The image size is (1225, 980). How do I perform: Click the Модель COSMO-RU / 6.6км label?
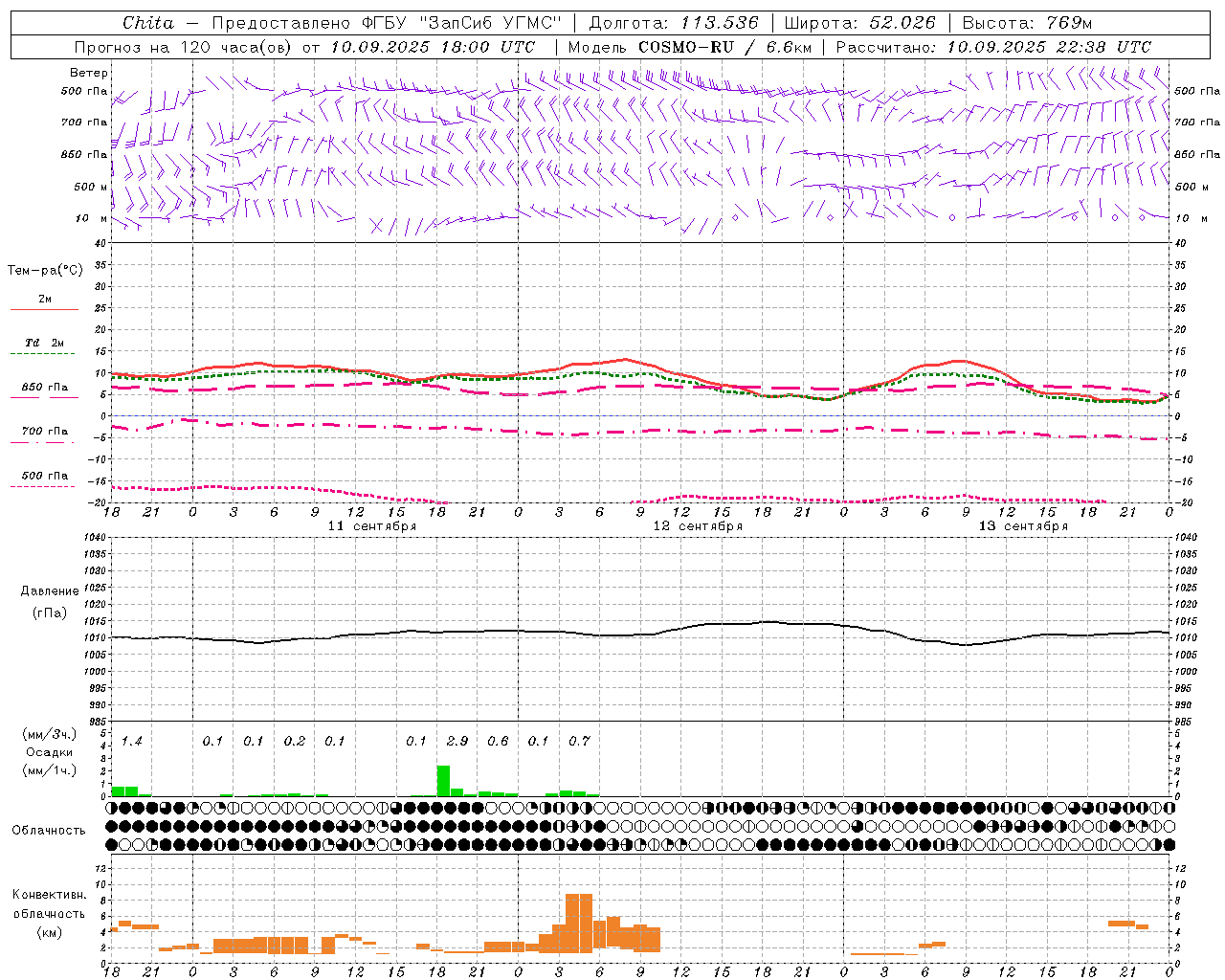pyautogui.click(x=690, y=47)
